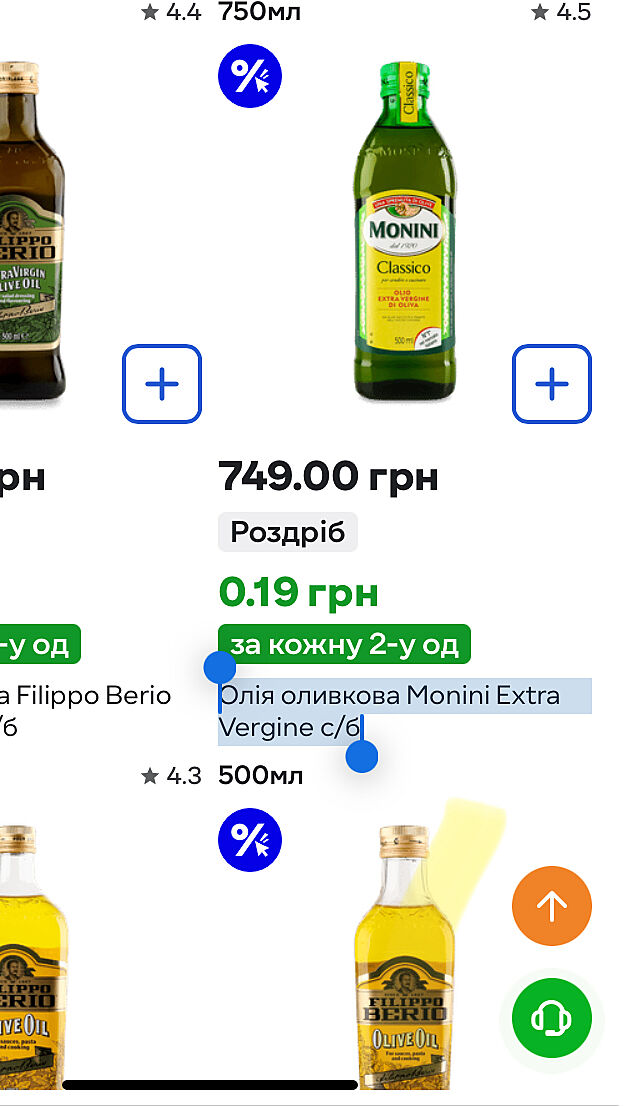Open the Monini Classico bottle image
Image resolution: width=624 pixels, height=1106 pixels.
click(x=405, y=230)
